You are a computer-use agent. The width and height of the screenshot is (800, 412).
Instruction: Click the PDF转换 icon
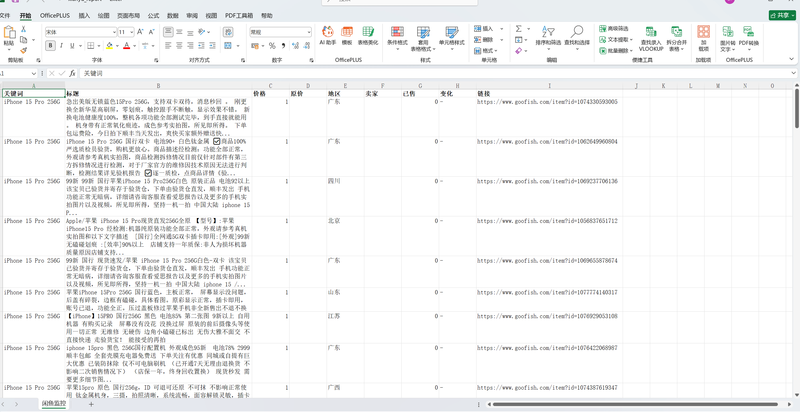tap(748, 32)
